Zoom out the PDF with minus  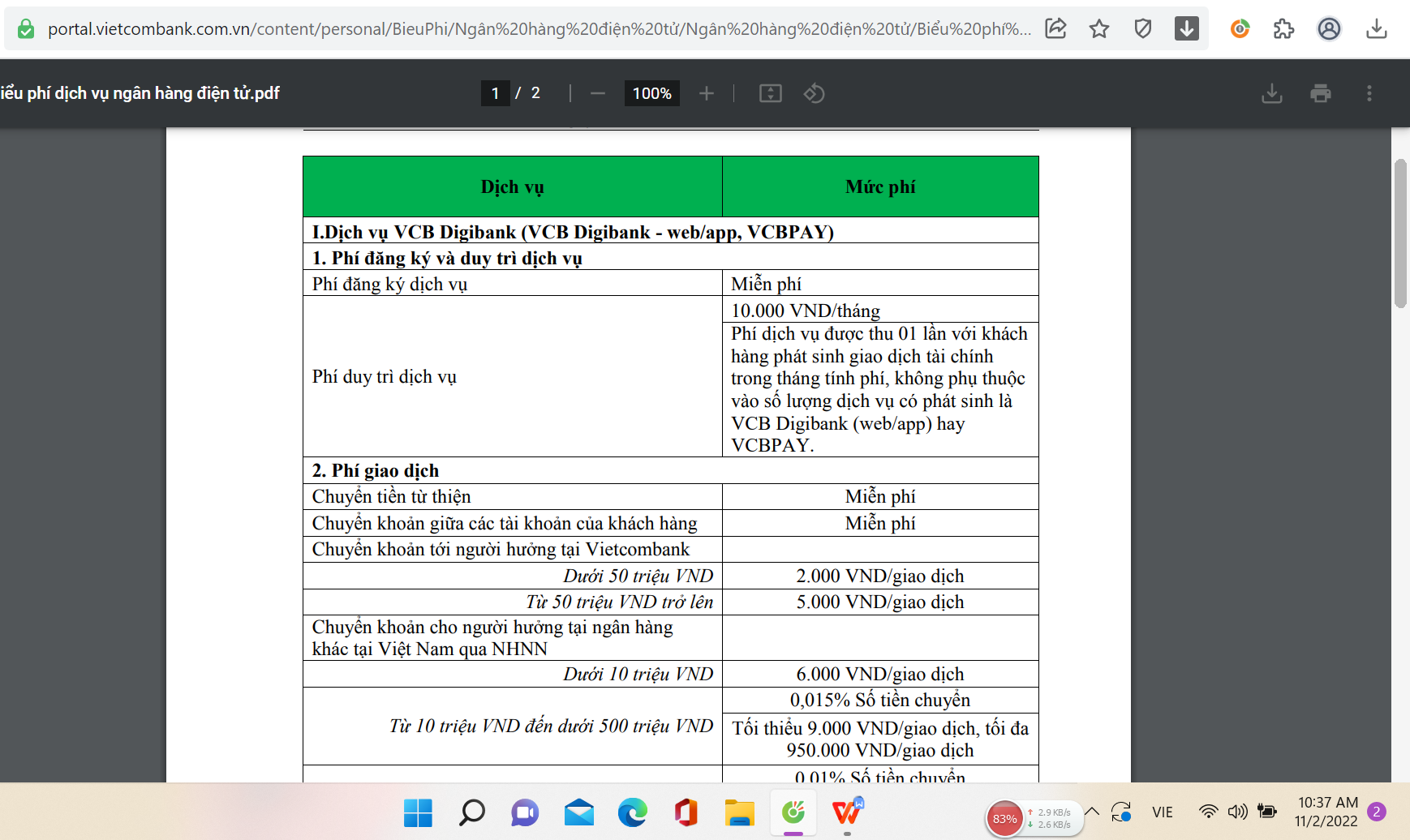598,93
